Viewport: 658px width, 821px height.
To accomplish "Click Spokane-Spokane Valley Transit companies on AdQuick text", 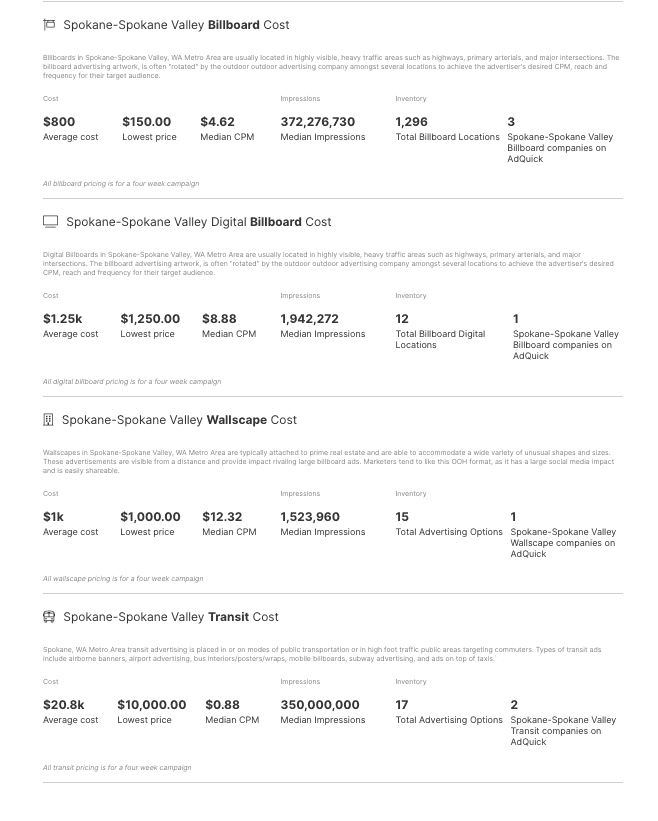I will 563,731.
